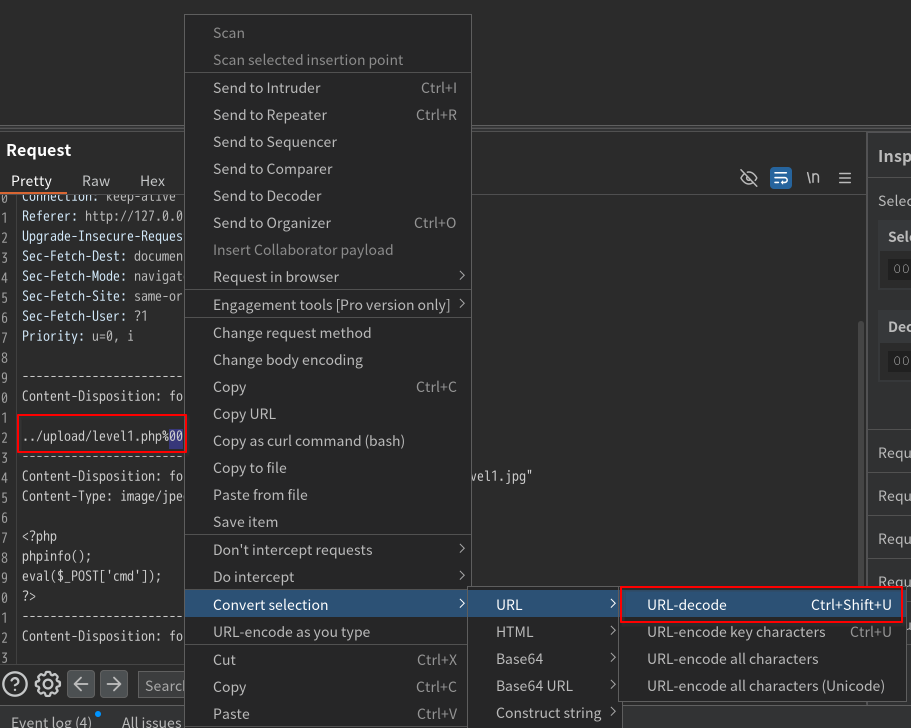Choose Send to Decoder

328,196
